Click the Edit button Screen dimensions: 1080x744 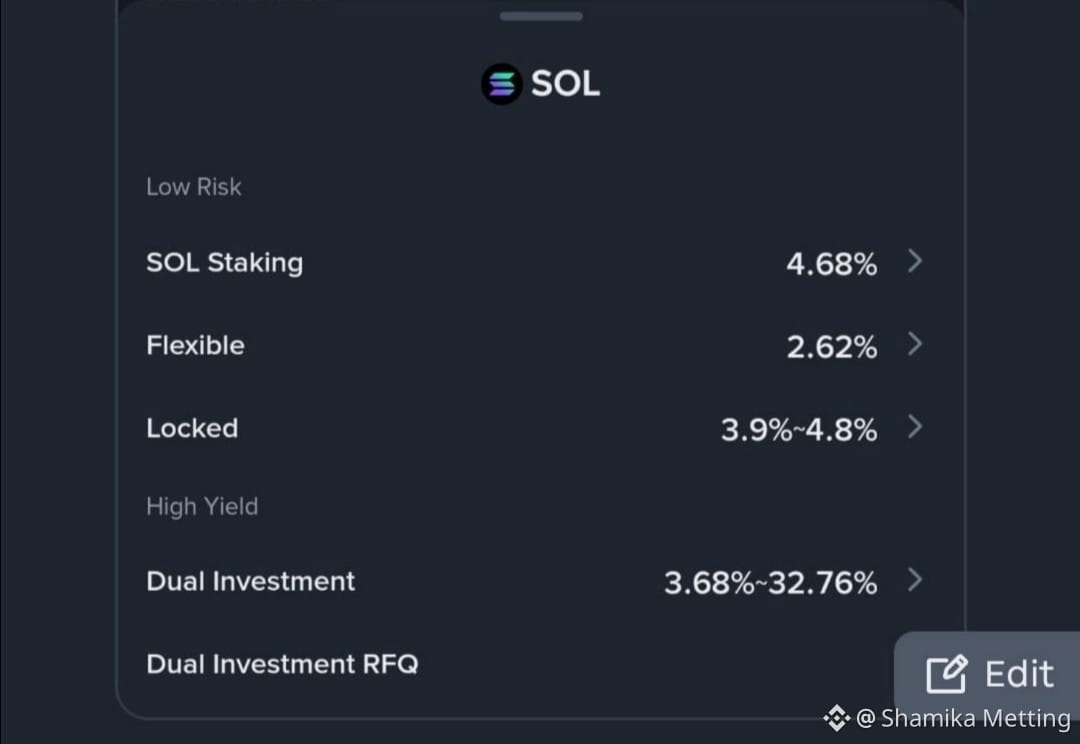coord(987,674)
